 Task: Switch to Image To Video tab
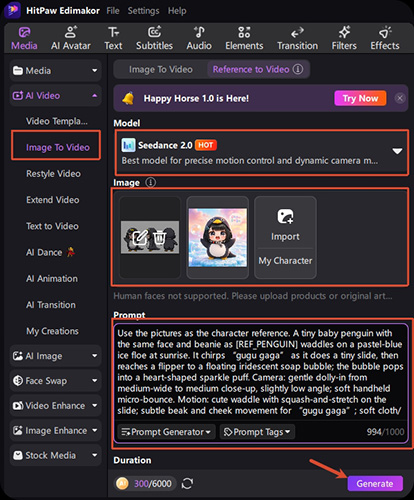coord(161,69)
